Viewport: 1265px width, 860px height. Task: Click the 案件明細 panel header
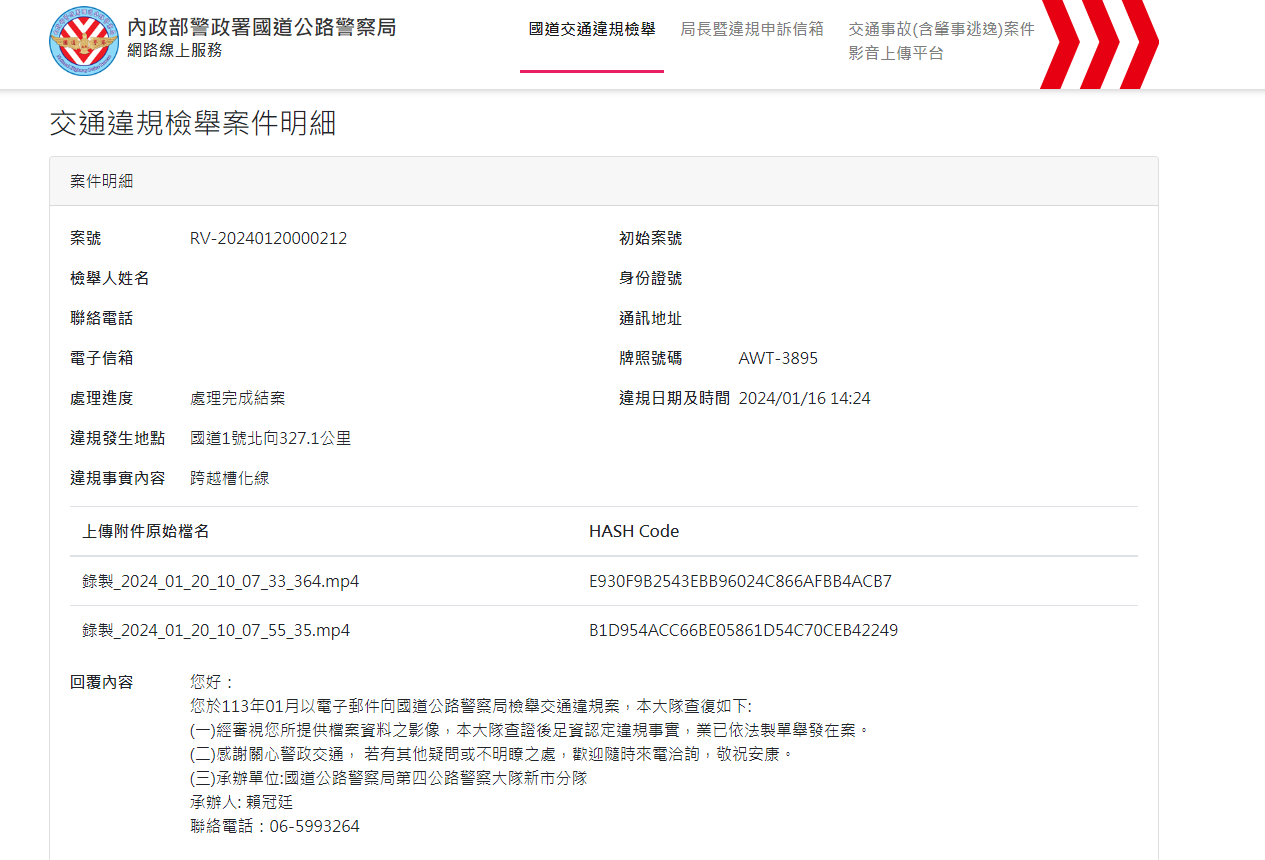pos(604,181)
